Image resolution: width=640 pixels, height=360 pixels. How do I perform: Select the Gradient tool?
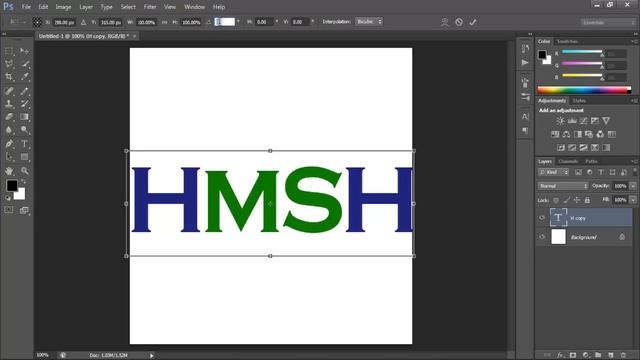click(24, 117)
